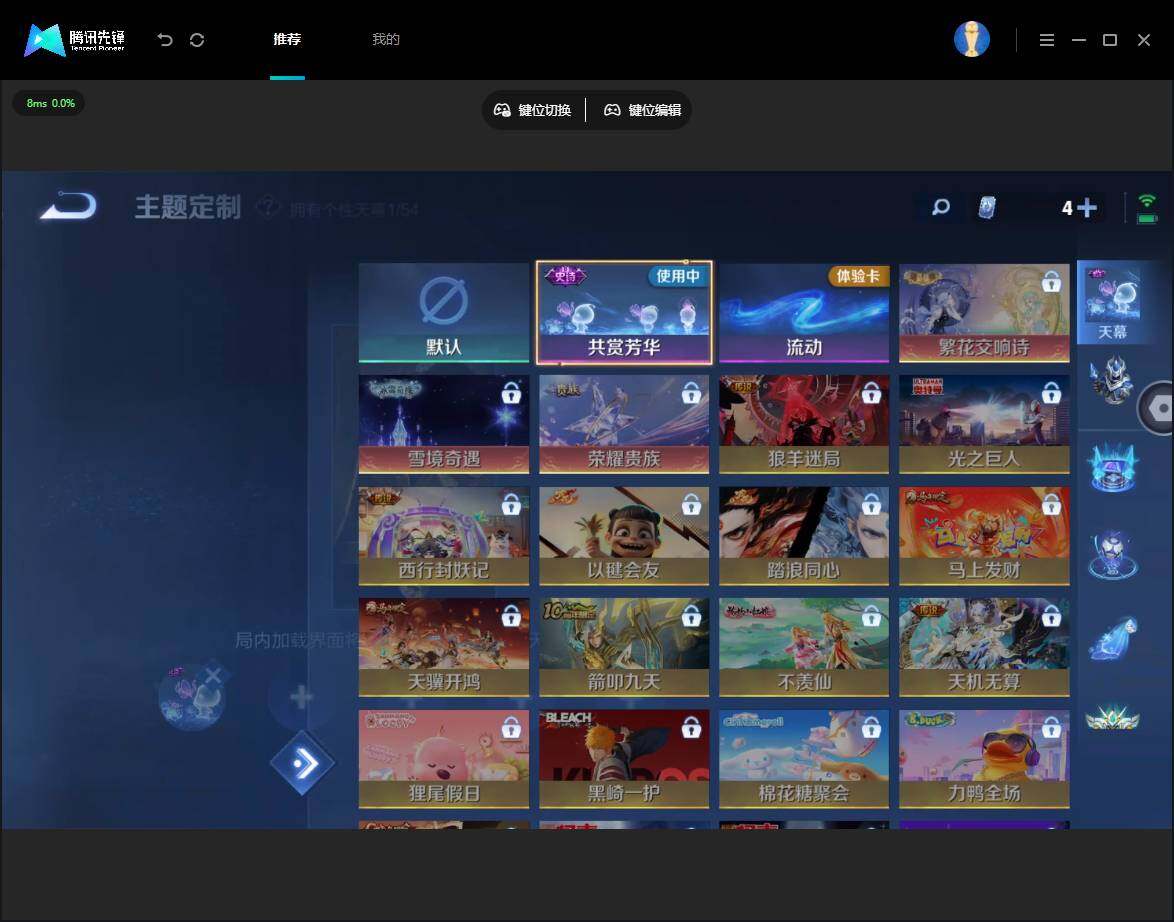Click the lock icon on 马上发财
Viewport: 1174px width, 922px height.
pyautogui.click(x=1050, y=505)
